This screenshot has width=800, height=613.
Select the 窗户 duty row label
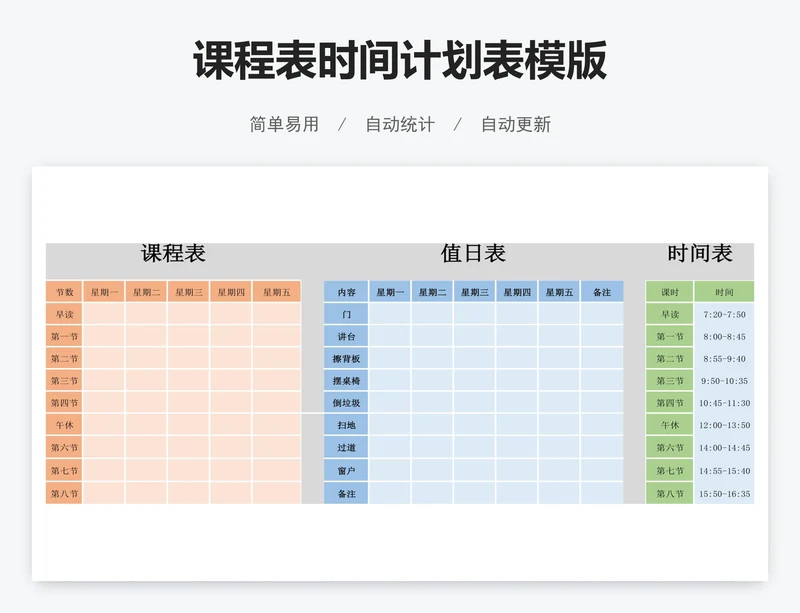(x=346, y=470)
